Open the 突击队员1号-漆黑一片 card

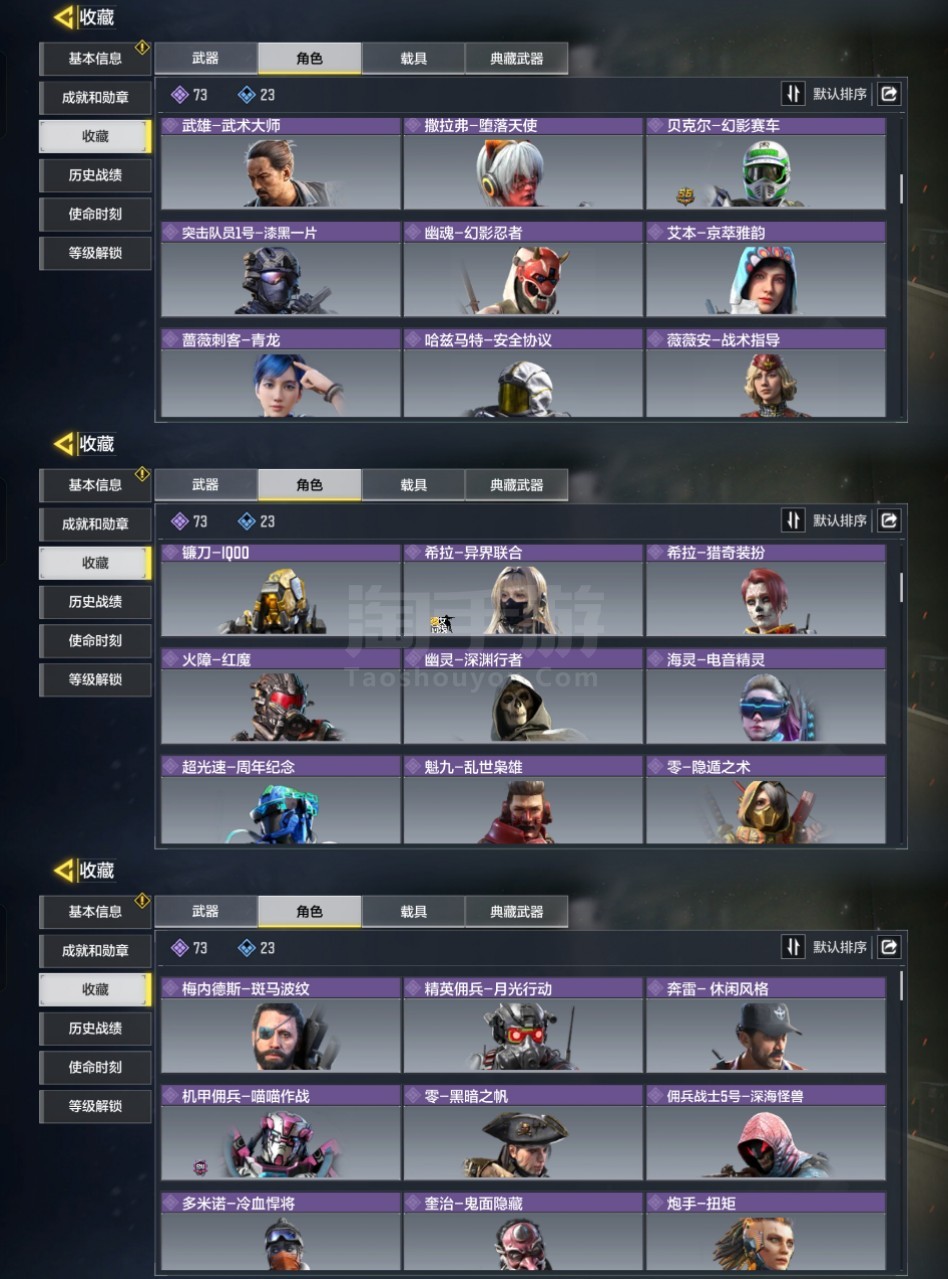point(280,269)
